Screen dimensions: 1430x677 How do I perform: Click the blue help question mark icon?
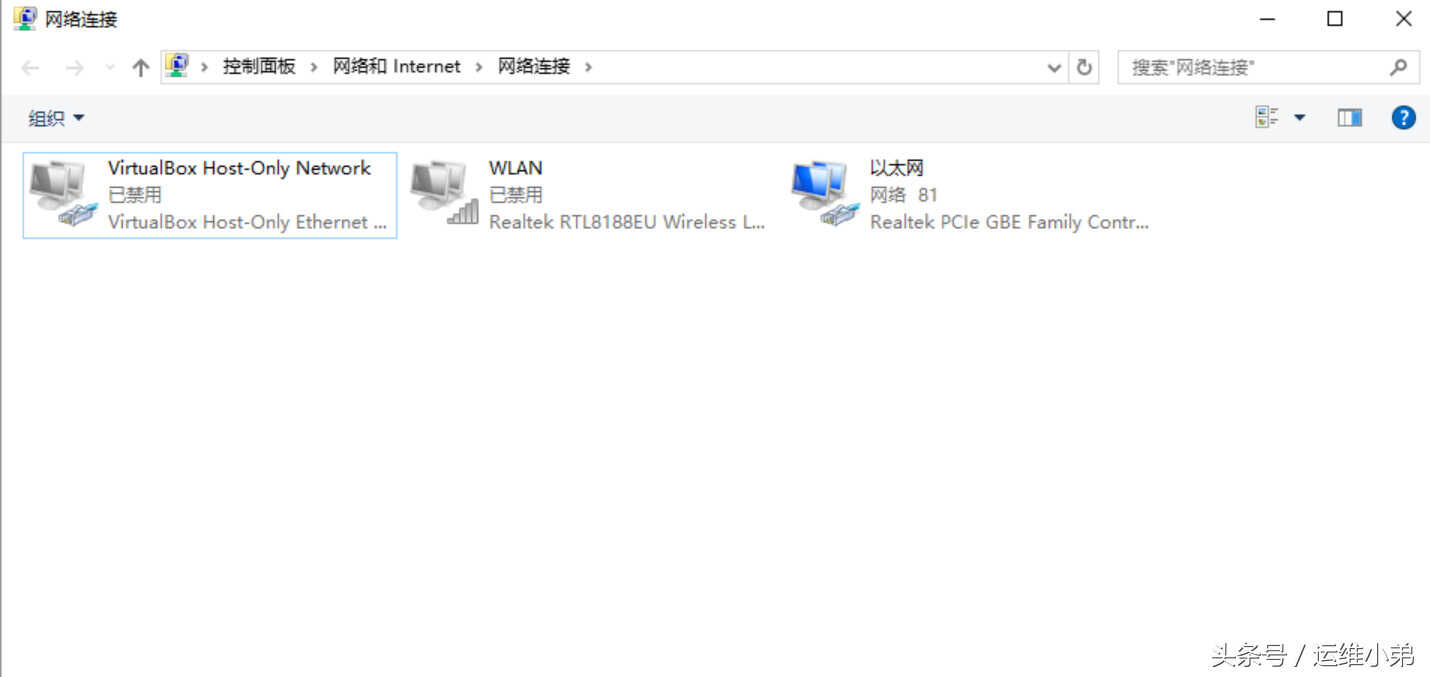tap(1403, 118)
